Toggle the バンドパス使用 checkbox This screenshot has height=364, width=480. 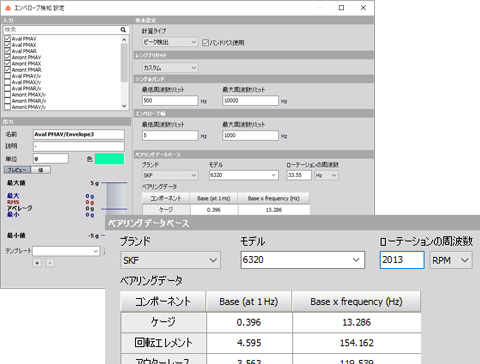tap(205, 43)
